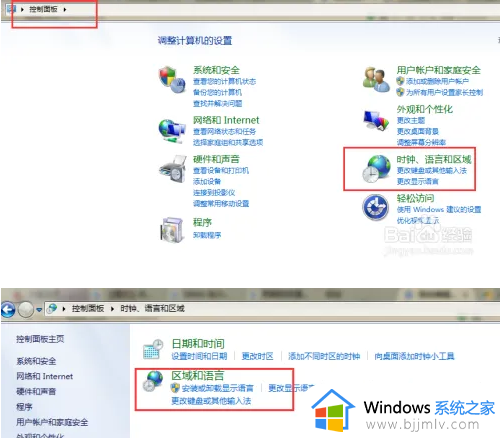The image size is (500, 438).
Task: Open the 区域和语言 heading link
Action: (198, 376)
